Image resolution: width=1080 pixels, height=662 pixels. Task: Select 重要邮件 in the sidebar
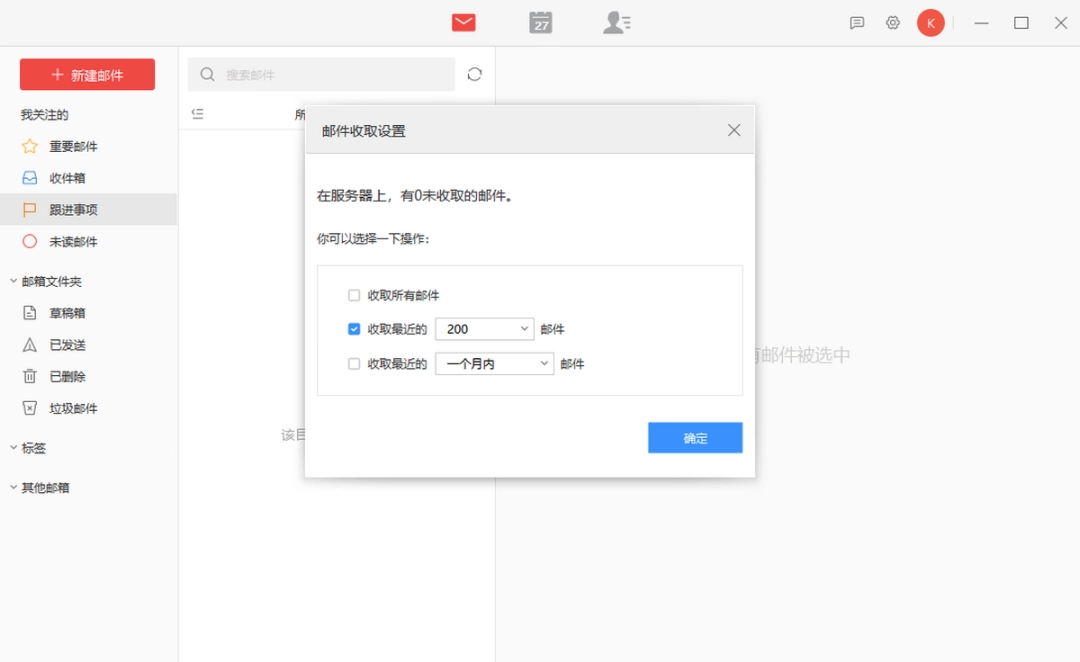73,147
